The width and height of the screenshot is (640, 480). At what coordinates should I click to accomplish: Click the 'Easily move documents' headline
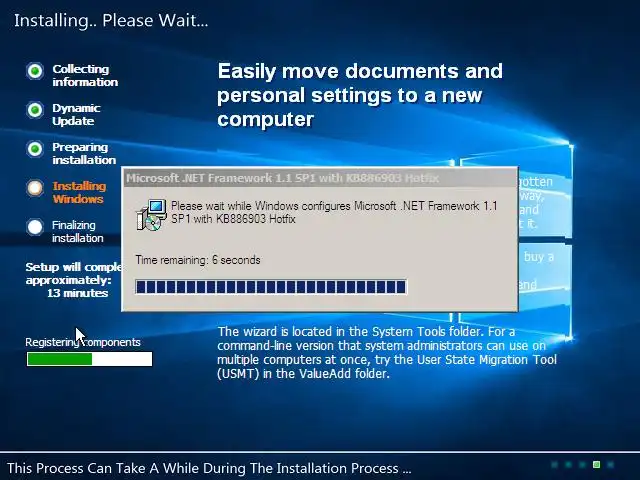pos(360,95)
